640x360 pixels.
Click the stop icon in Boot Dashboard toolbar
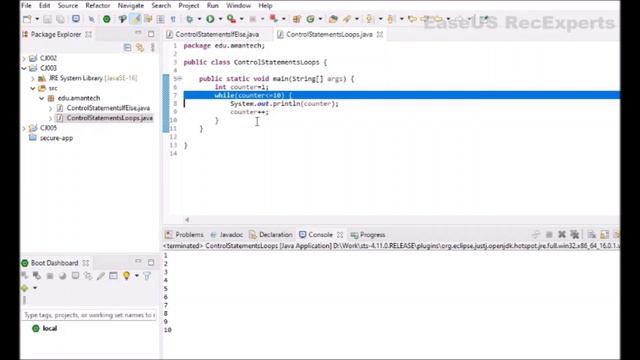[x=50, y=276]
